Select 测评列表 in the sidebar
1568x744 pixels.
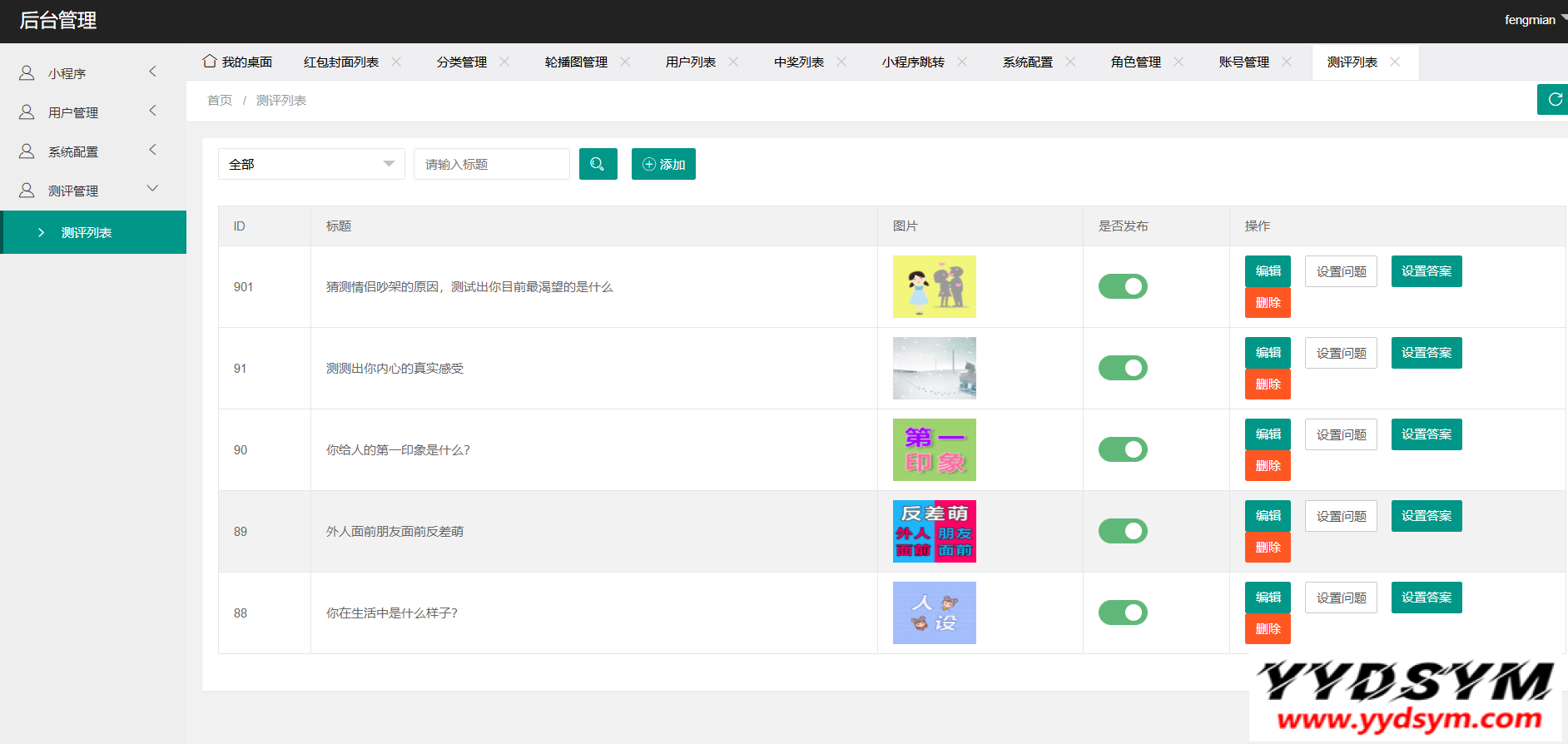click(87, 232)
